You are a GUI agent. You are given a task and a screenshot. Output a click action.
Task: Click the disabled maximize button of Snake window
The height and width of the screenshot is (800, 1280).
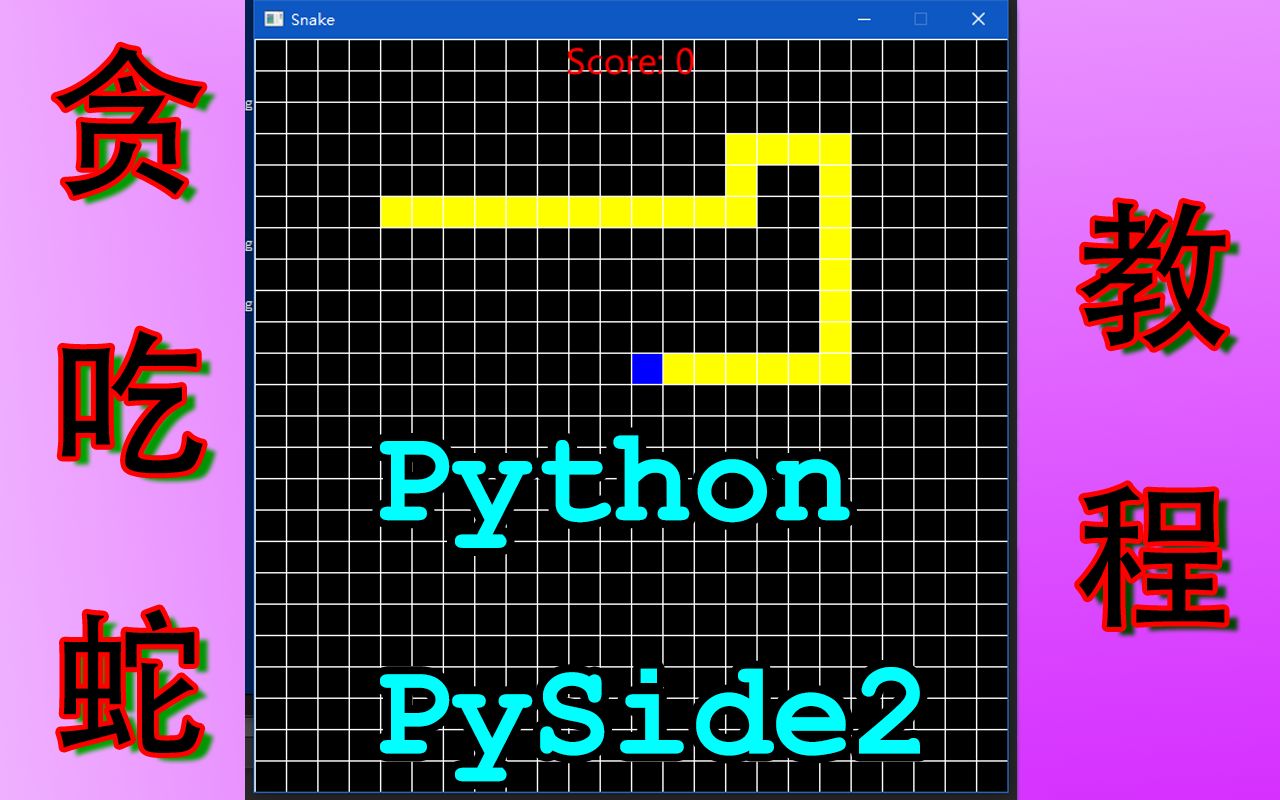click(921, 19)
